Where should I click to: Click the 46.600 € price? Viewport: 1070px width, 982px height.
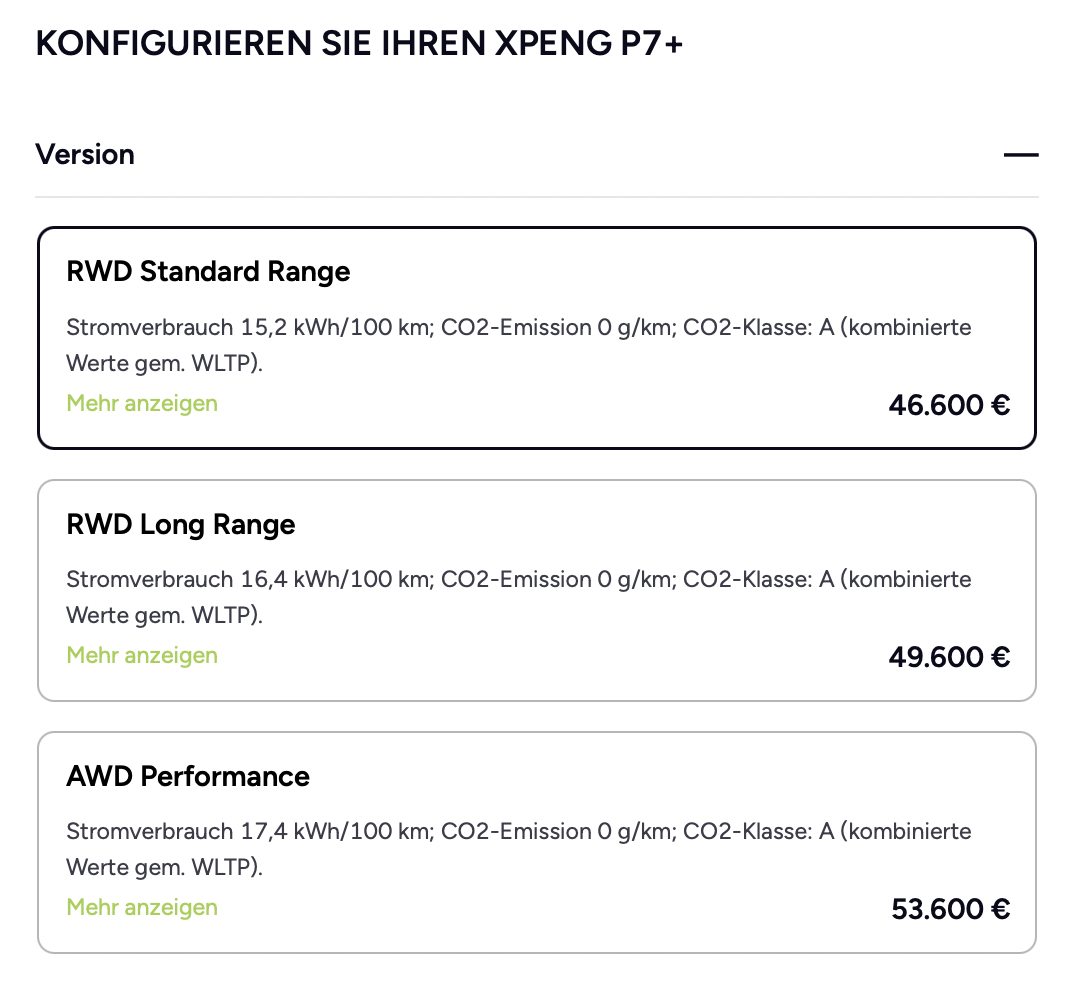tap(949, 405)
